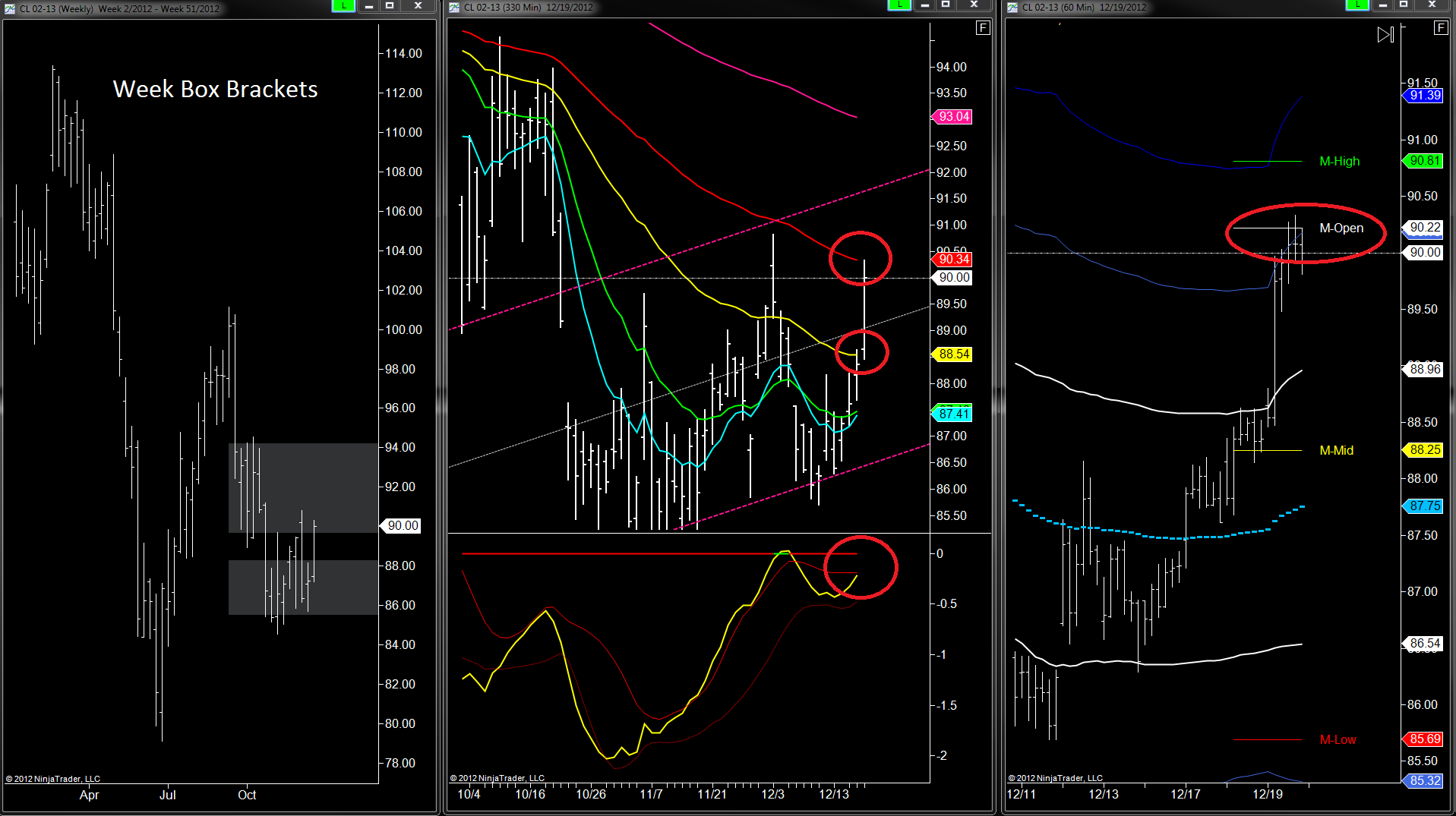Maximize the Weekly chart window
This screenshot has width=1456, height=816.
[x=390, y=5]
